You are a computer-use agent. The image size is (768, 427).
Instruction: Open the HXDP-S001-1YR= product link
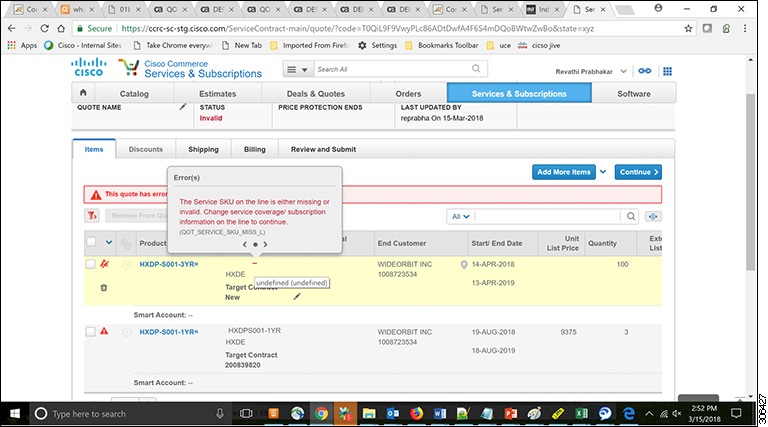(169, 332)
